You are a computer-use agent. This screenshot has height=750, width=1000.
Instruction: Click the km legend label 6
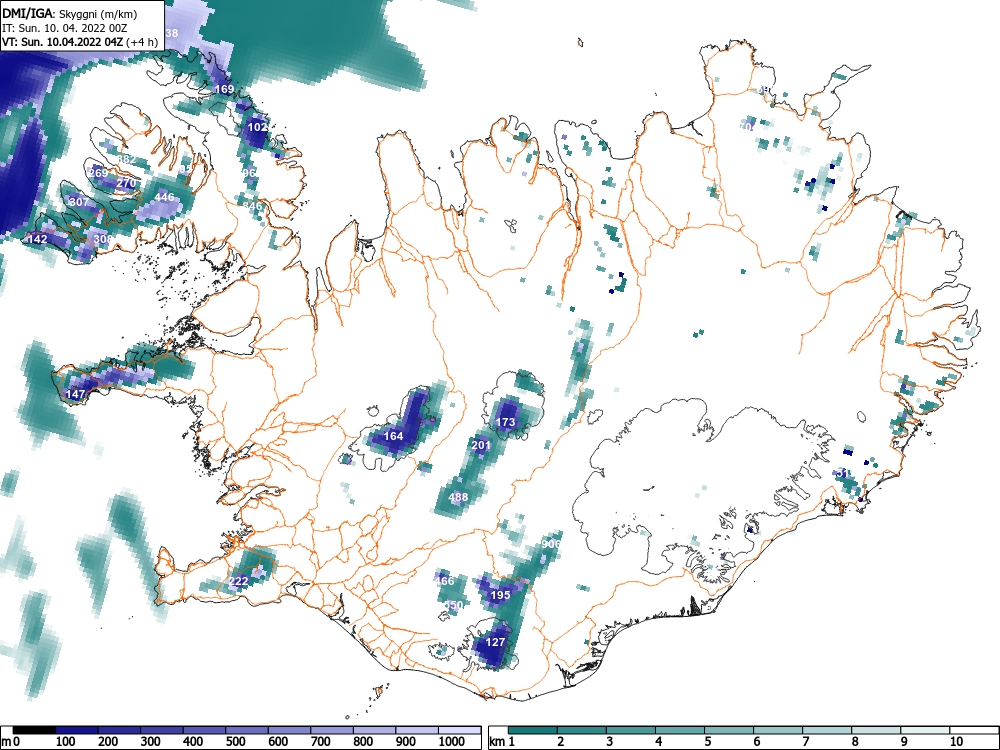click(x=756, y=742)
